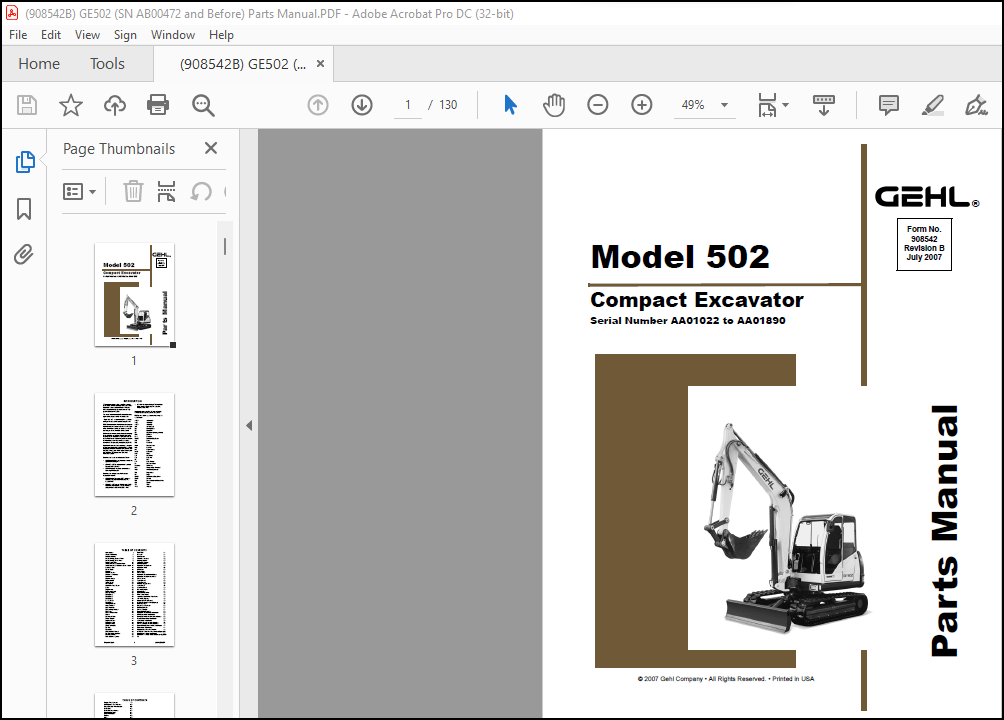Click the Page Thumbnails panel title
The height and width of the screenshot is (720, 1004).
[119, 149]
